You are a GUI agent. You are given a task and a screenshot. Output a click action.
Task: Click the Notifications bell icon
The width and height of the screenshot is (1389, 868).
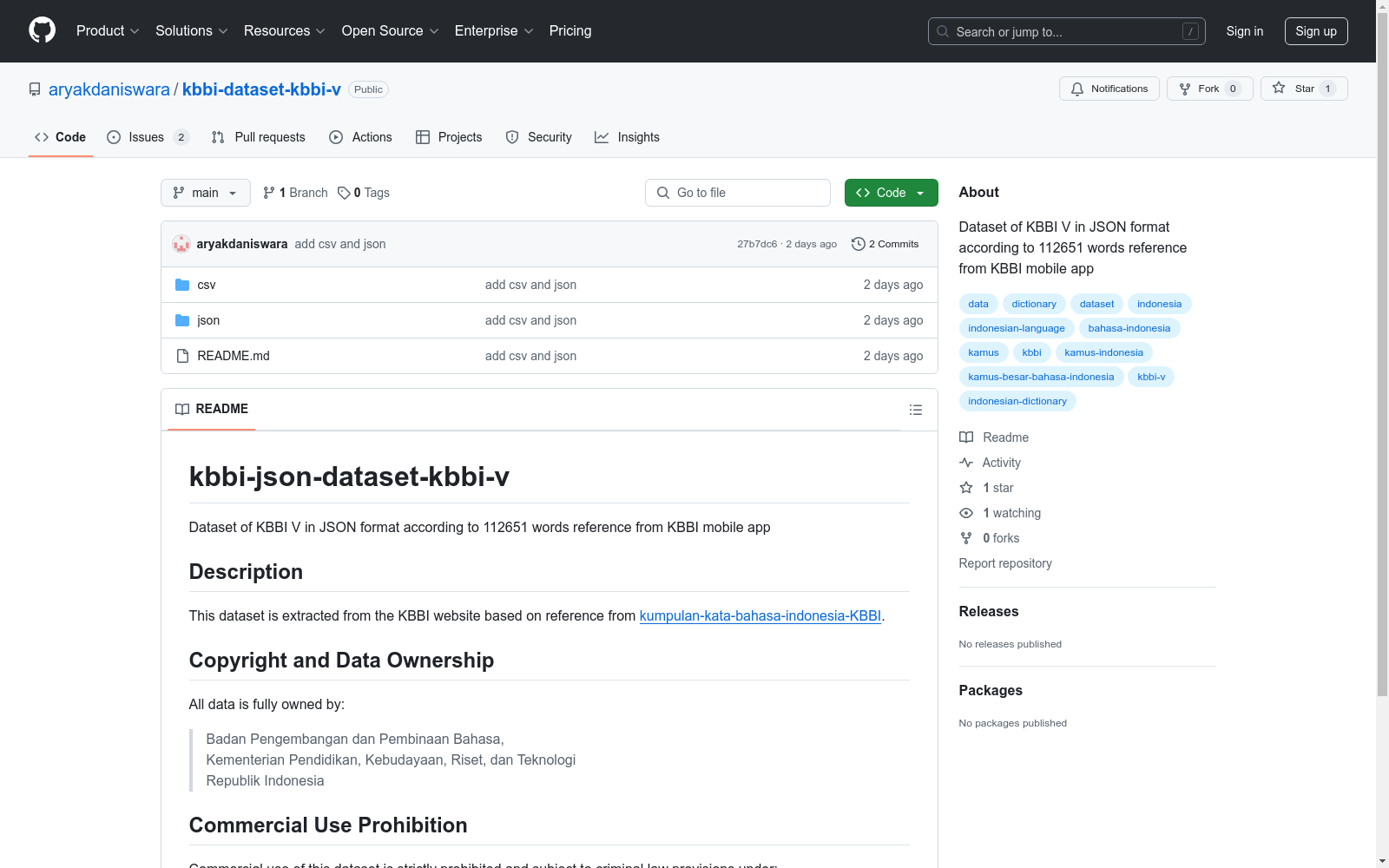point(1077,89)
